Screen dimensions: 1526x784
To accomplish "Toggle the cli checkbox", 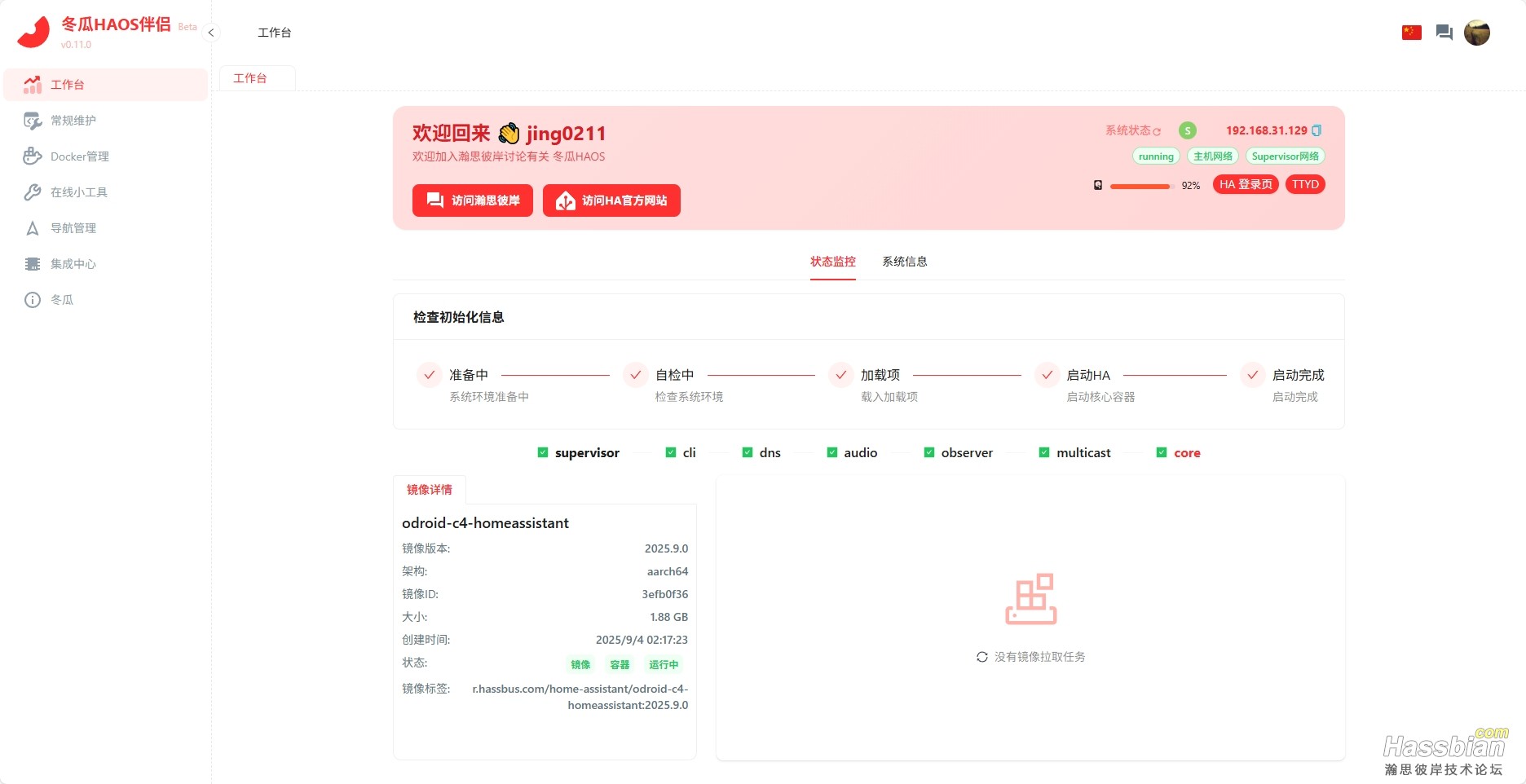I will pos(671,452).
